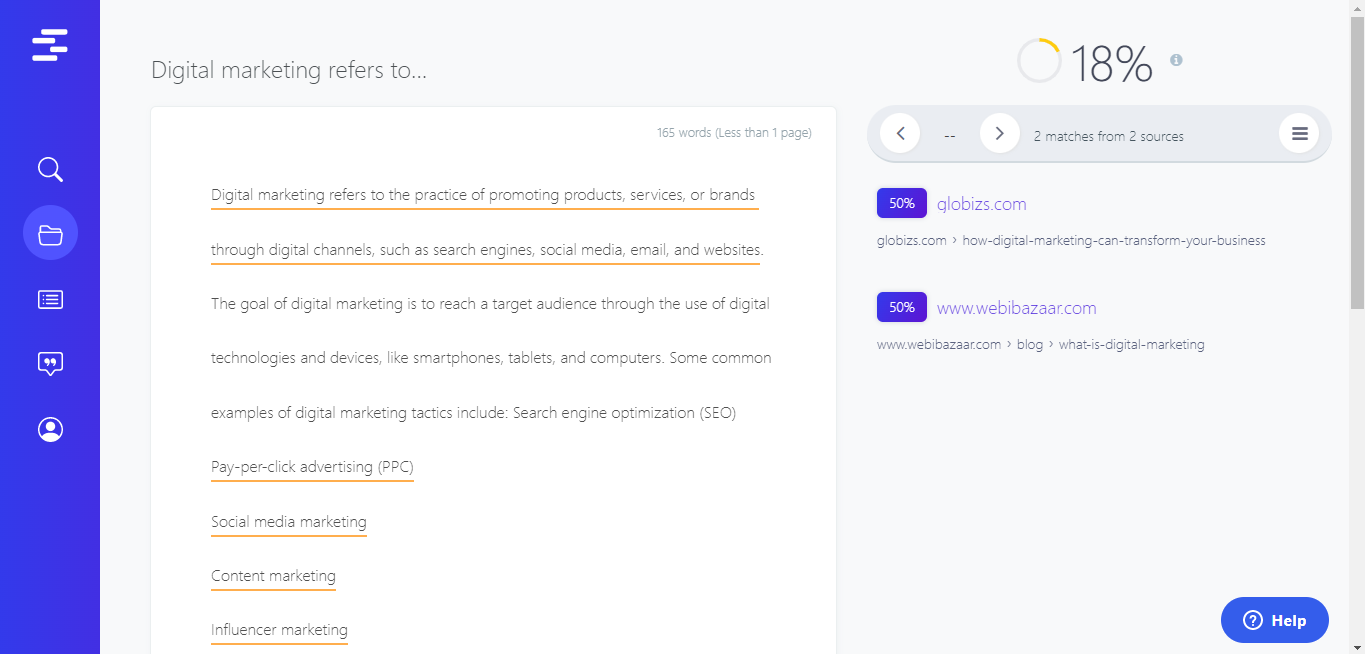
Task: Click the page vertical scrollbar
Action: (1357, 160)
